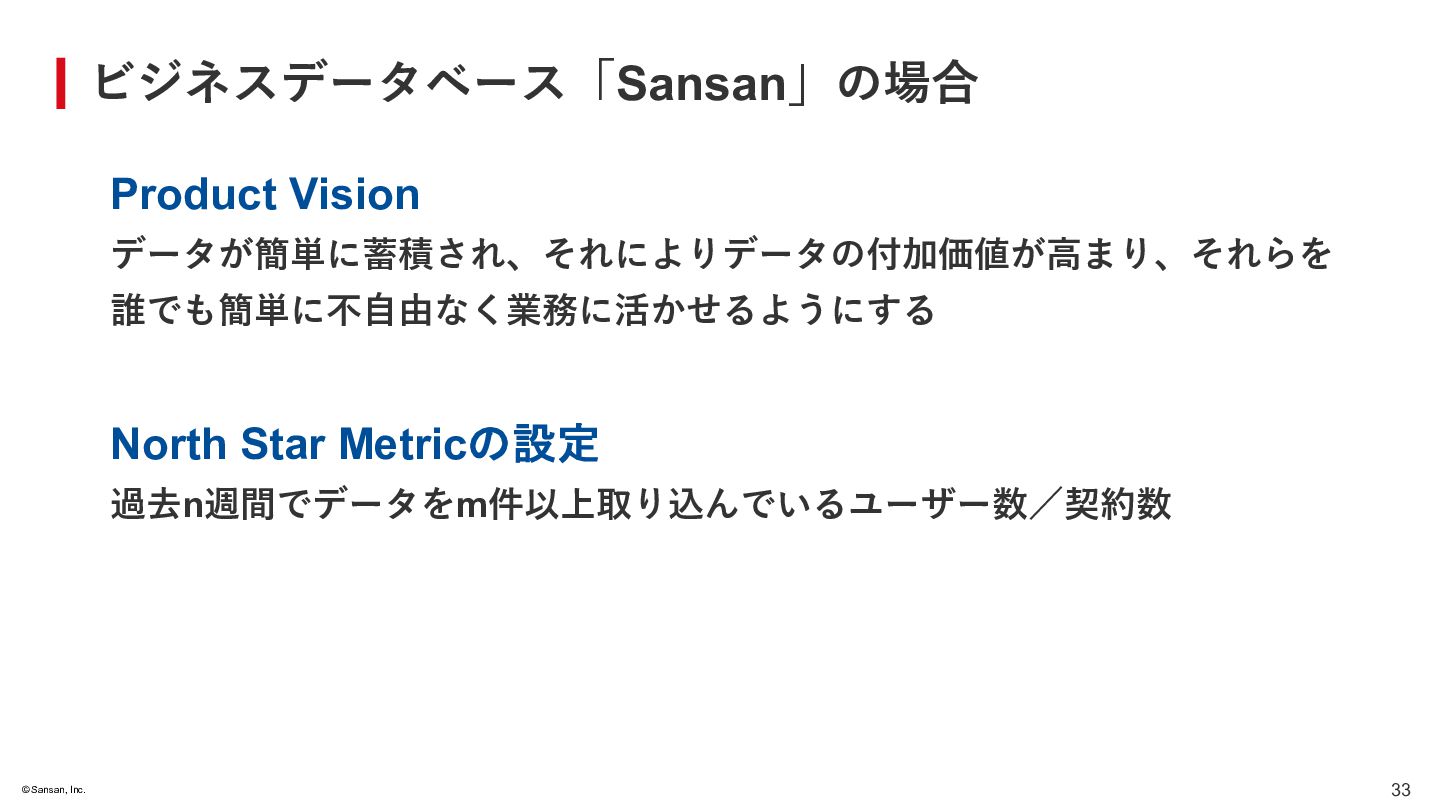Screen dimensions: 1440x810
Task: Select the Product Vision heading
Action: [265, 194]
